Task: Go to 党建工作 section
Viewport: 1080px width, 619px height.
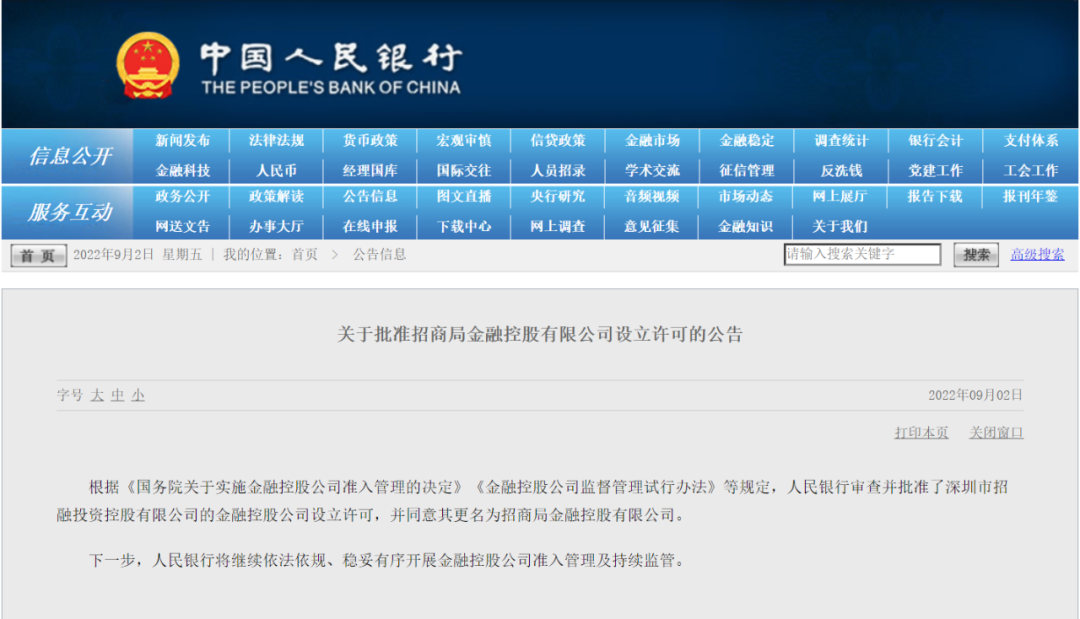Action: [x=935, y=170]
